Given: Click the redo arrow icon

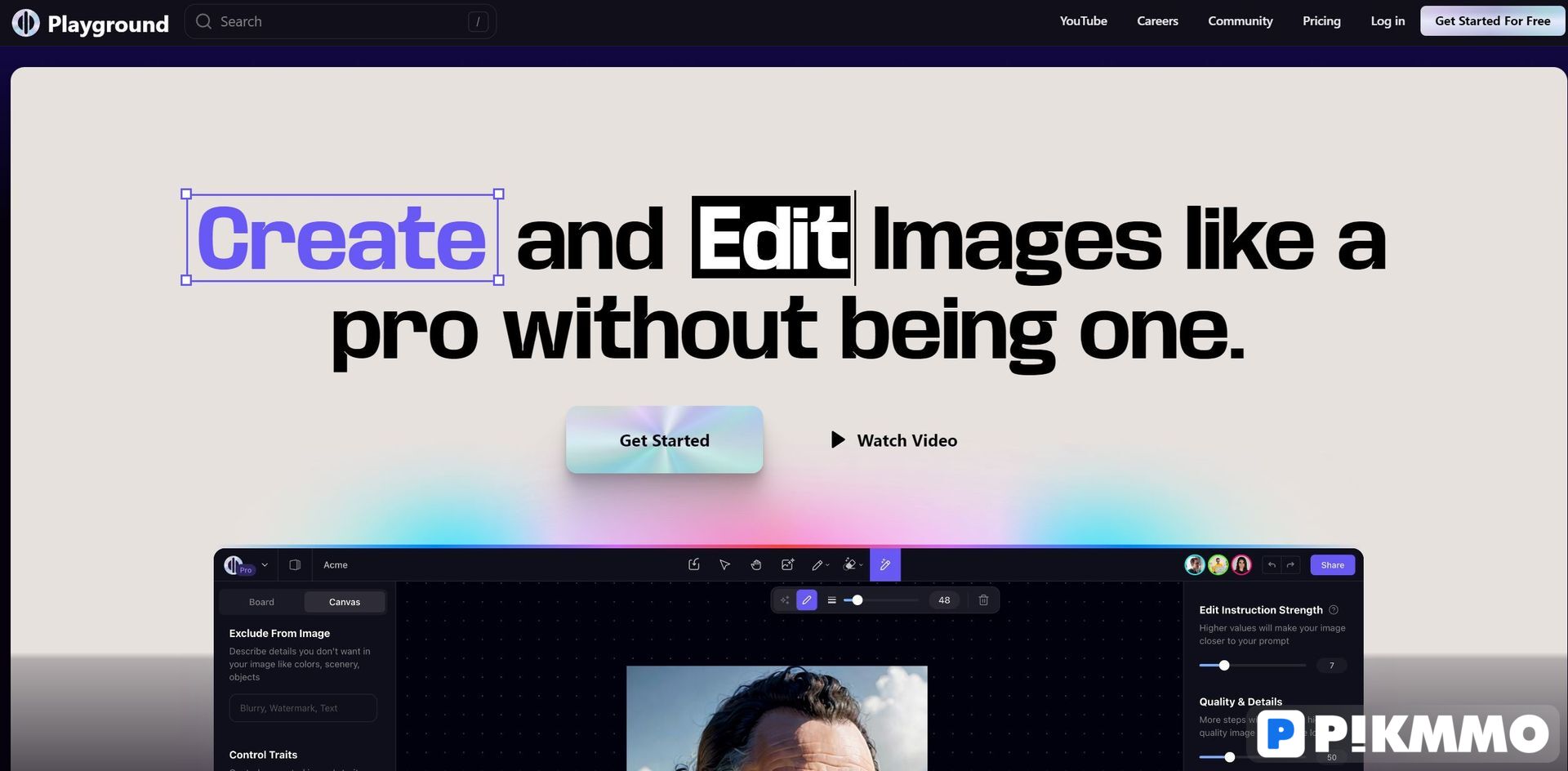Looking at the screenshot, I should (x=1290, y=564).
